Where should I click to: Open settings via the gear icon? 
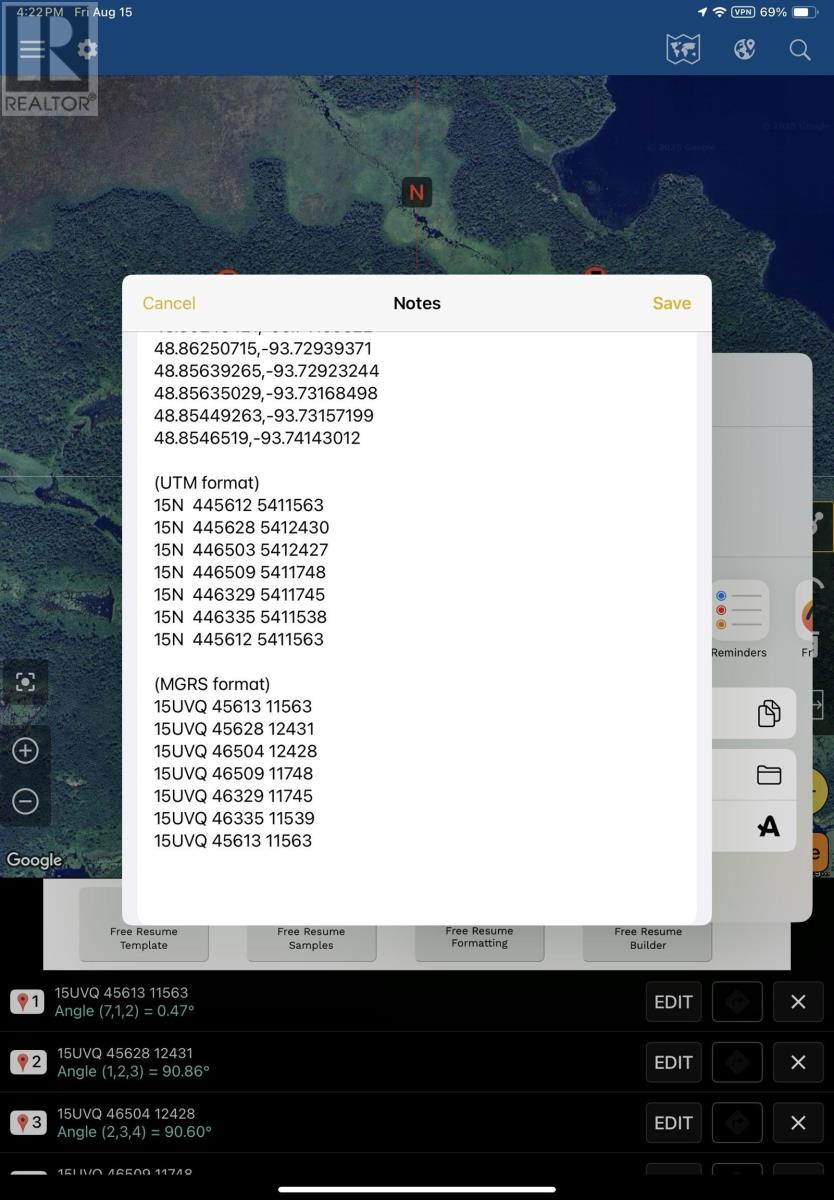coord(87,50)
